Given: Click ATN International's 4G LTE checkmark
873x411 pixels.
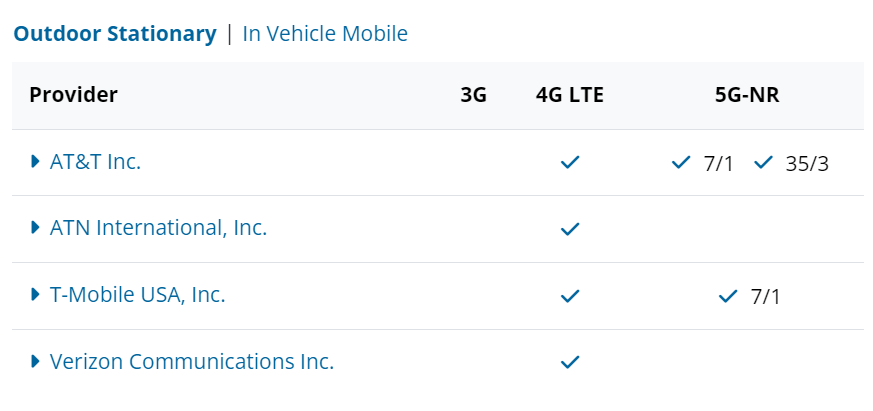Looking at the screenshot, I should coord(570,229).
